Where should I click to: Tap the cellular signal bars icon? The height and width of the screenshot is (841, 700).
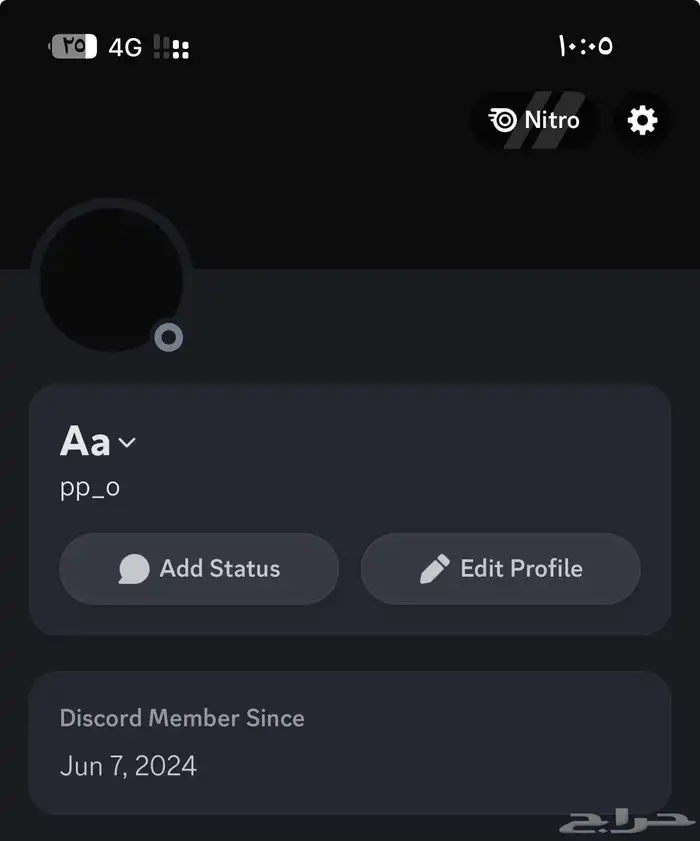point(172,47)
